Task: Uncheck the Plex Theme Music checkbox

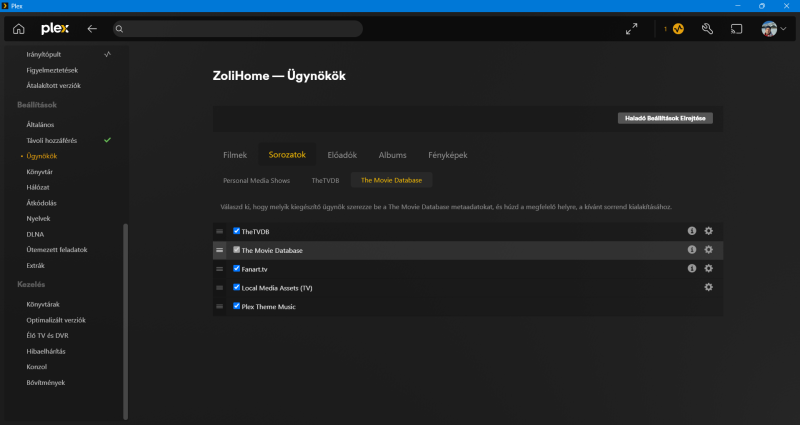Action: 236,306
